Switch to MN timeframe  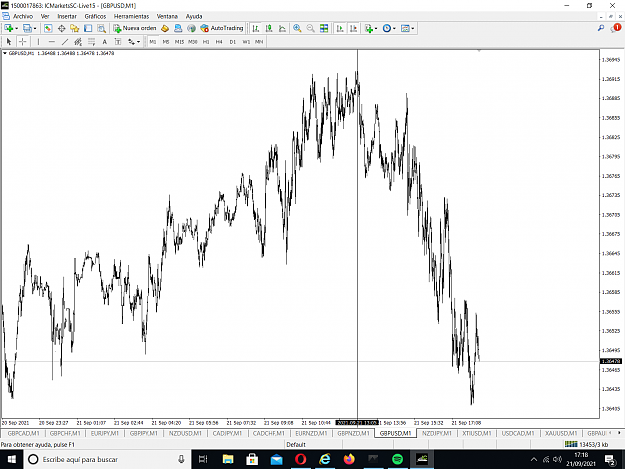[x=259, y=42]
